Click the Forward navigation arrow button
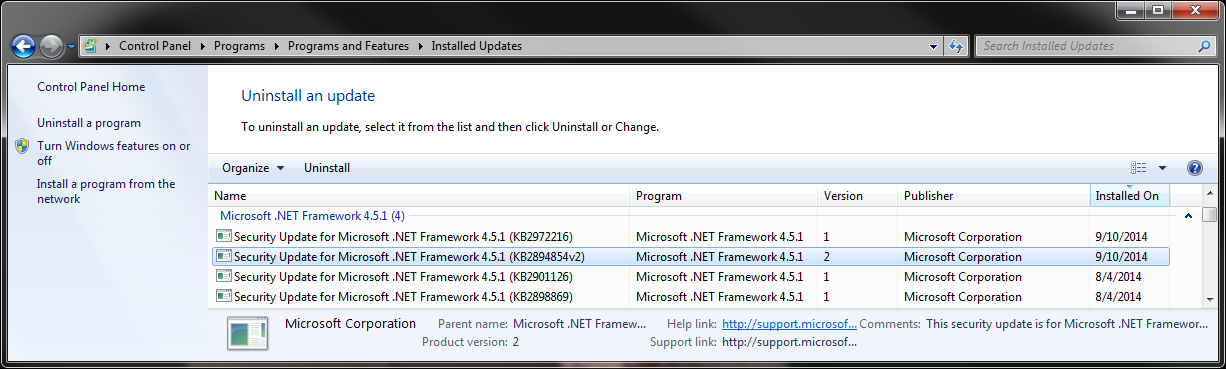The width and height of the screenshot is (1226, 369). coord(52,46)
